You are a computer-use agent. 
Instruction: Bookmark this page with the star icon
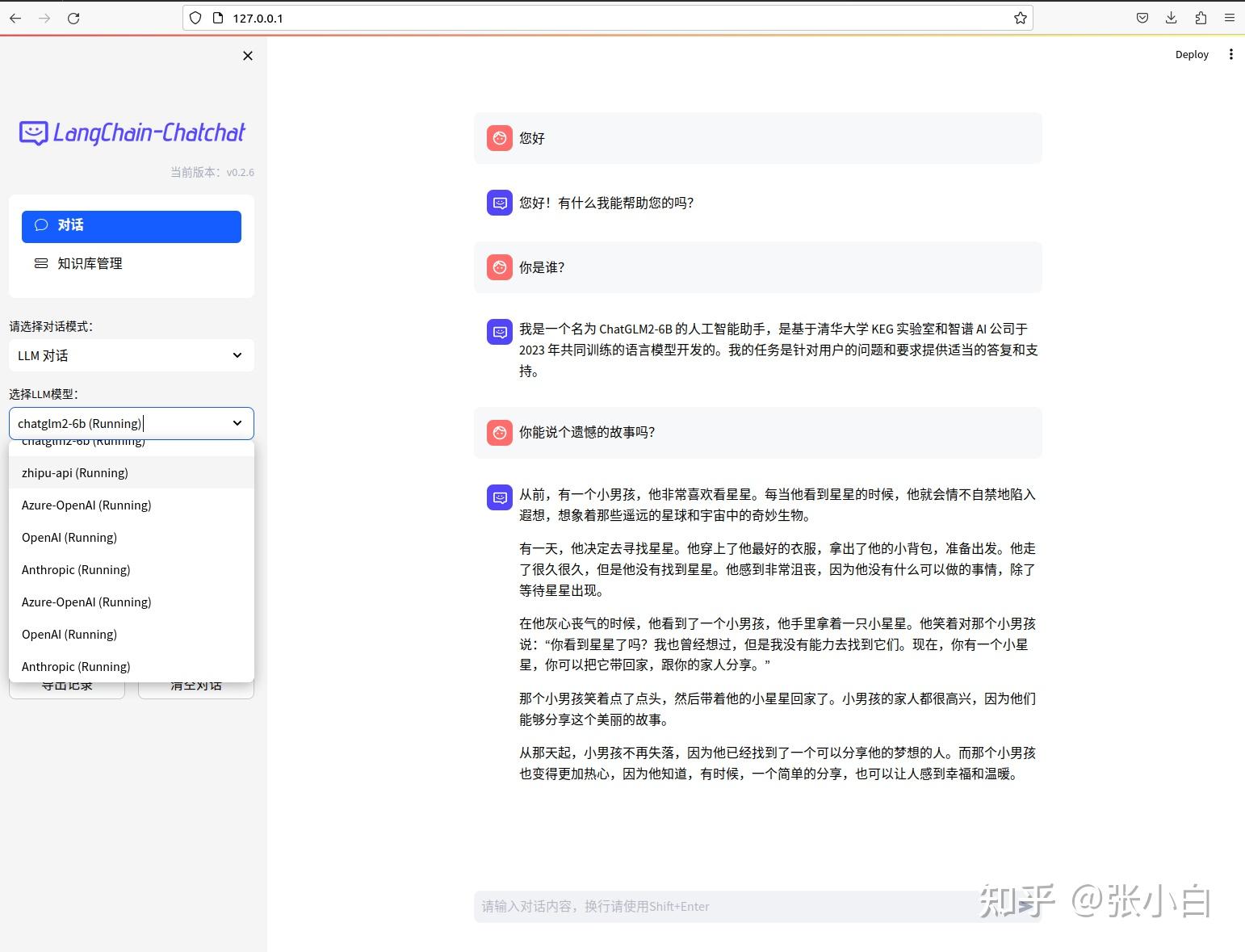point(1021,18)
